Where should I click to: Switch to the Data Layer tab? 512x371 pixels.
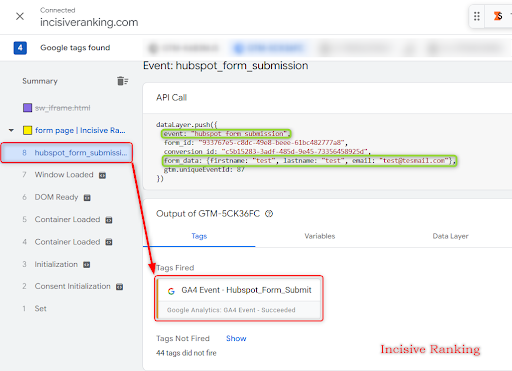tap(450, 236)
